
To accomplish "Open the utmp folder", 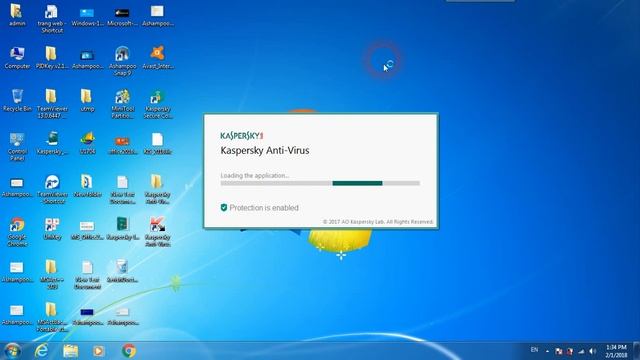I will coord(87,100).
